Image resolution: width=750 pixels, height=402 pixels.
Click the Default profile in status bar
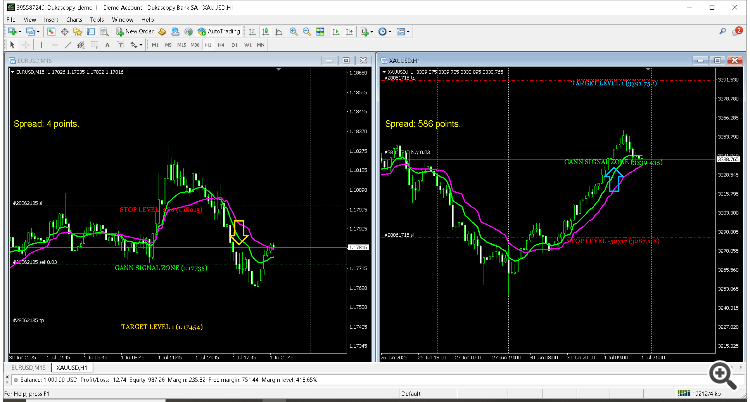(410, 394)
